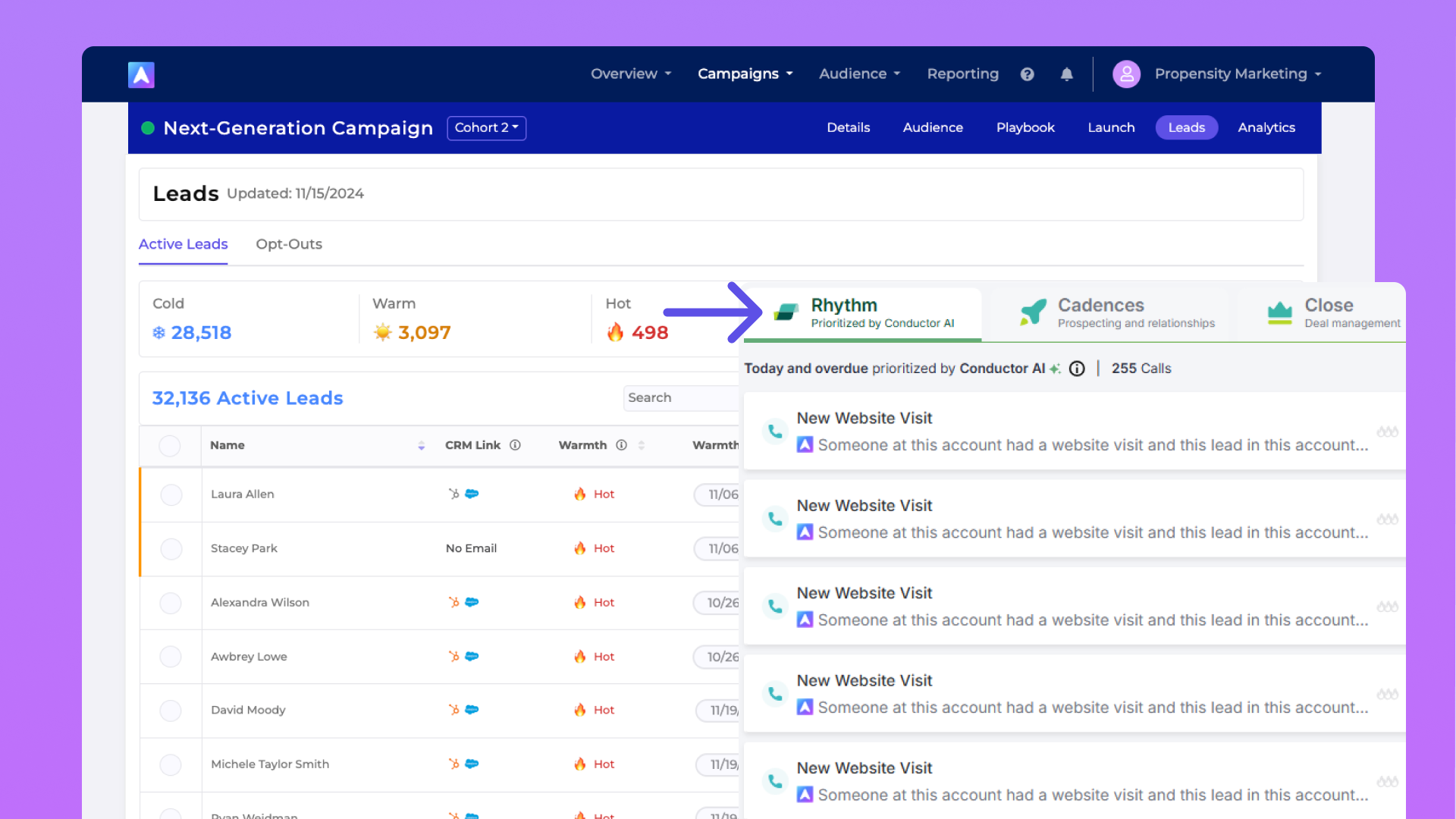The image size is (1456, 819).
Task: Click the Conductor AI info icon
Action: 1077,369
